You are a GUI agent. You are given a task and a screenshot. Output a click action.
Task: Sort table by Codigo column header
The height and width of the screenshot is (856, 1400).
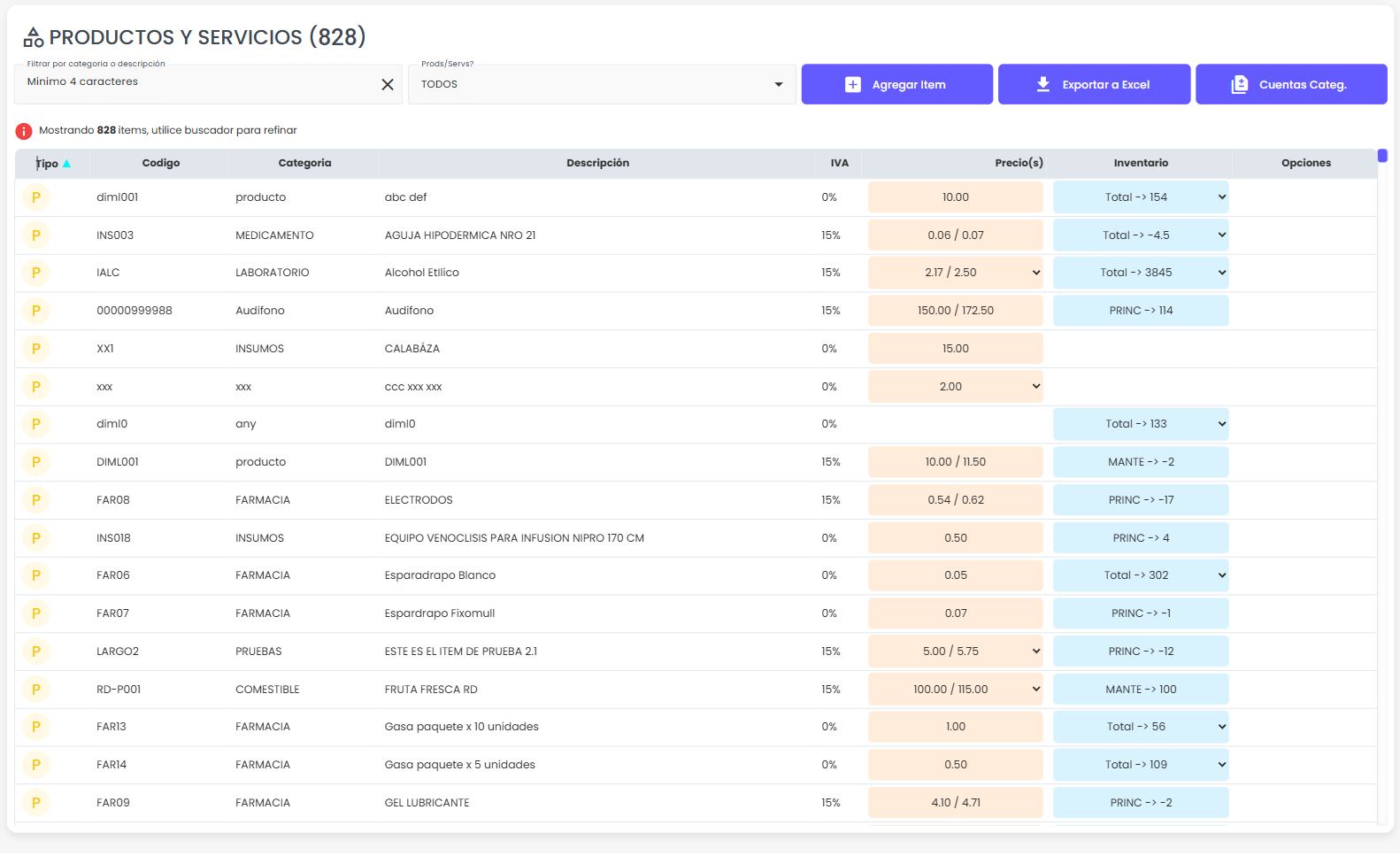[160, 163]
